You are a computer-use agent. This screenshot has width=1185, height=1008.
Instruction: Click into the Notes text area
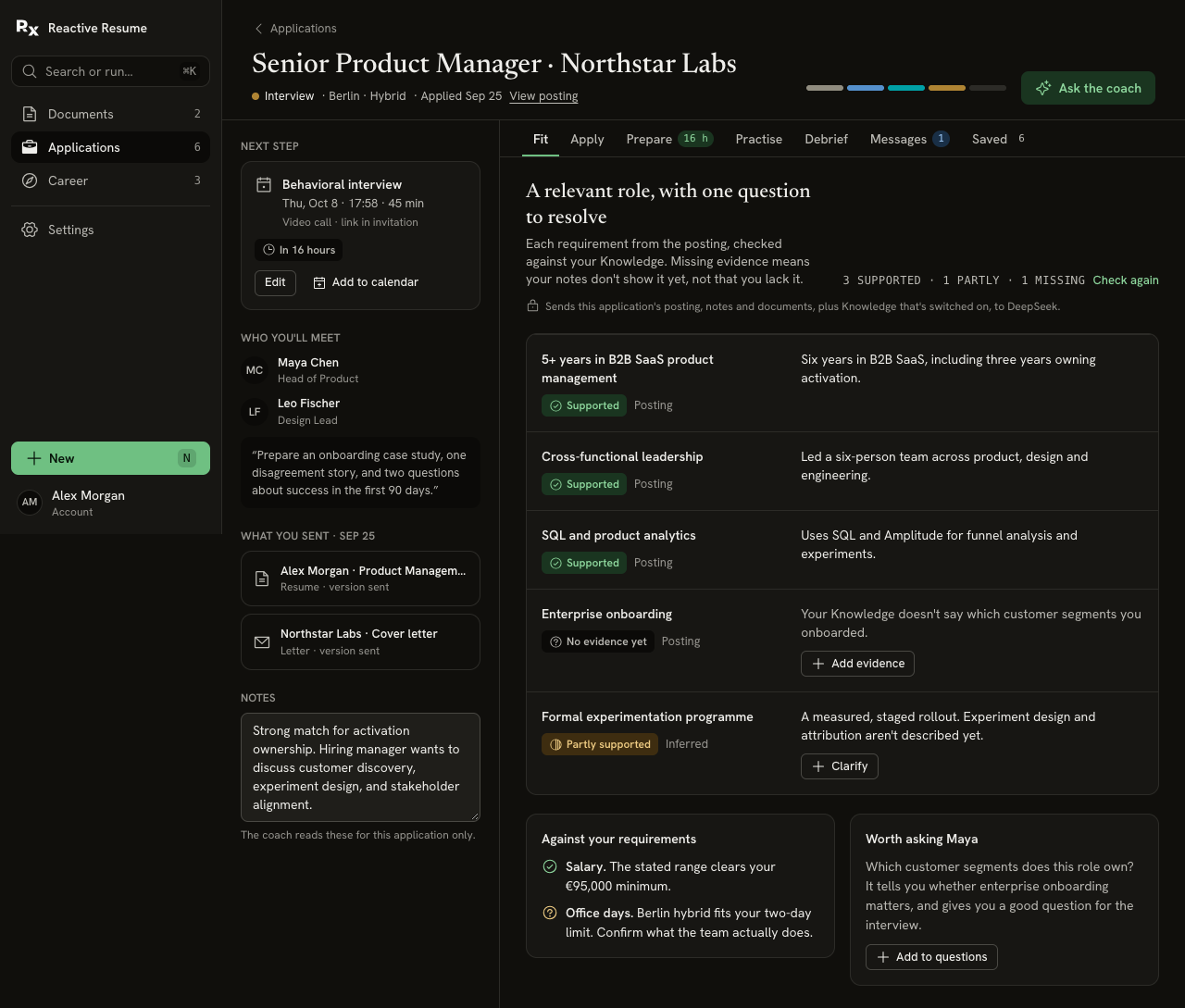click(360, 767)
